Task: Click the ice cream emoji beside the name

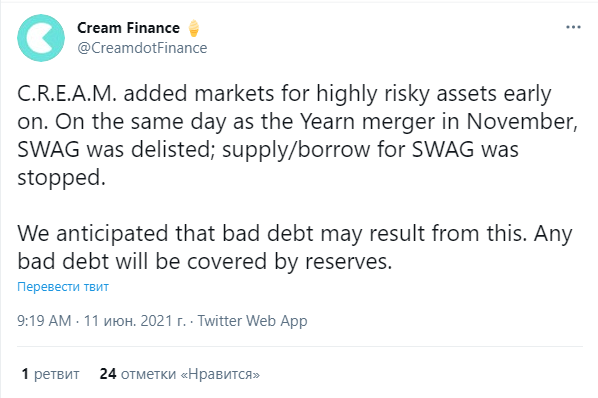Action: 194,28
